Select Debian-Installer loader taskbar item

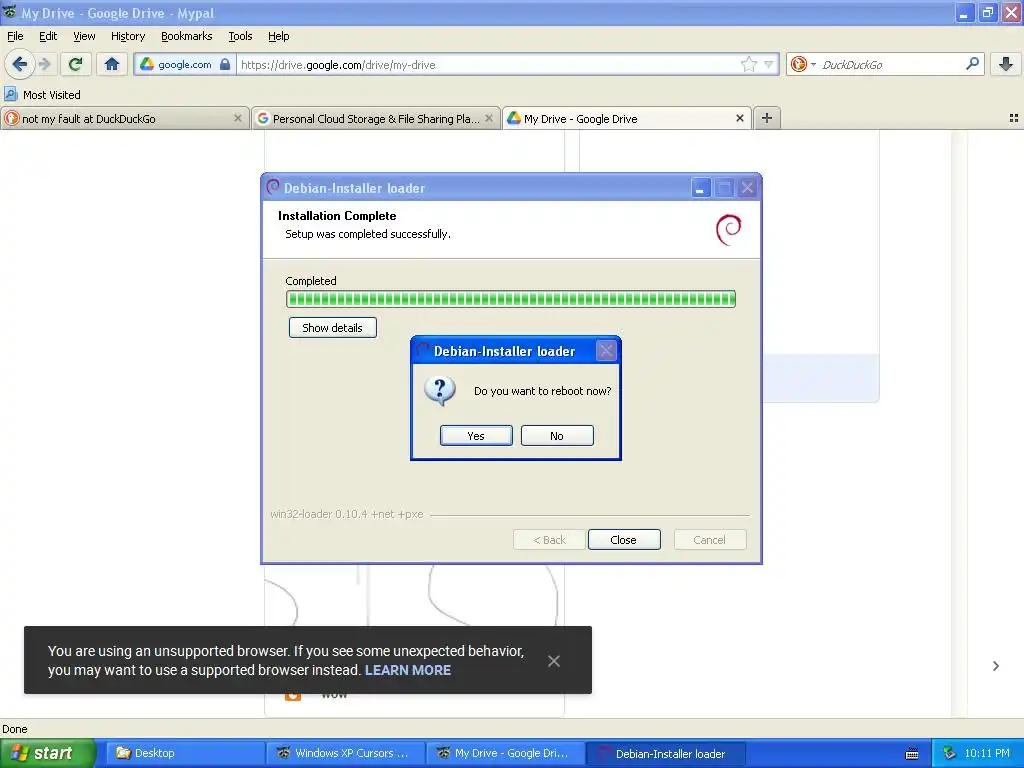click(x=665, y=753)
